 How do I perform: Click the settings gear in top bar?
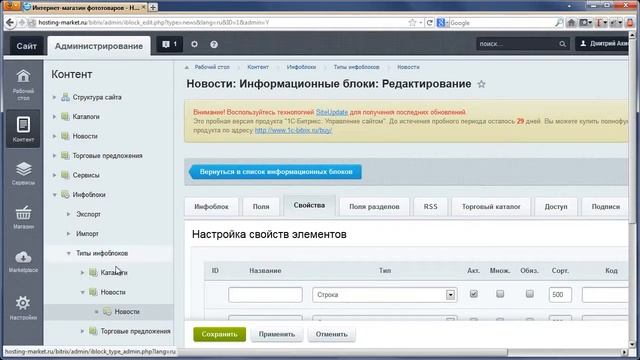click(194, 44)
